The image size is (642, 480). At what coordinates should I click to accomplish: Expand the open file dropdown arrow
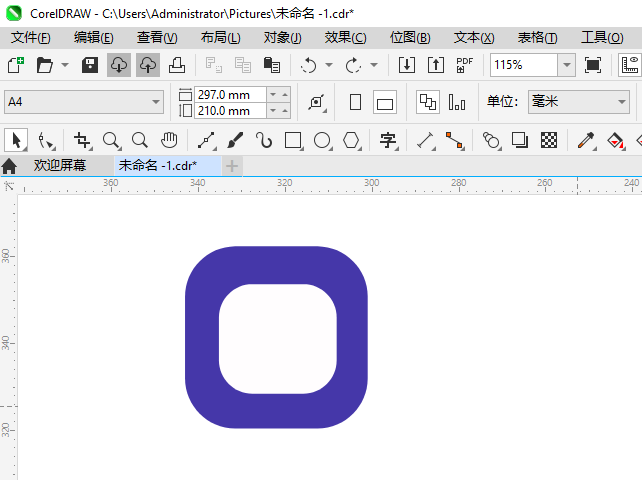pos(65,65)
